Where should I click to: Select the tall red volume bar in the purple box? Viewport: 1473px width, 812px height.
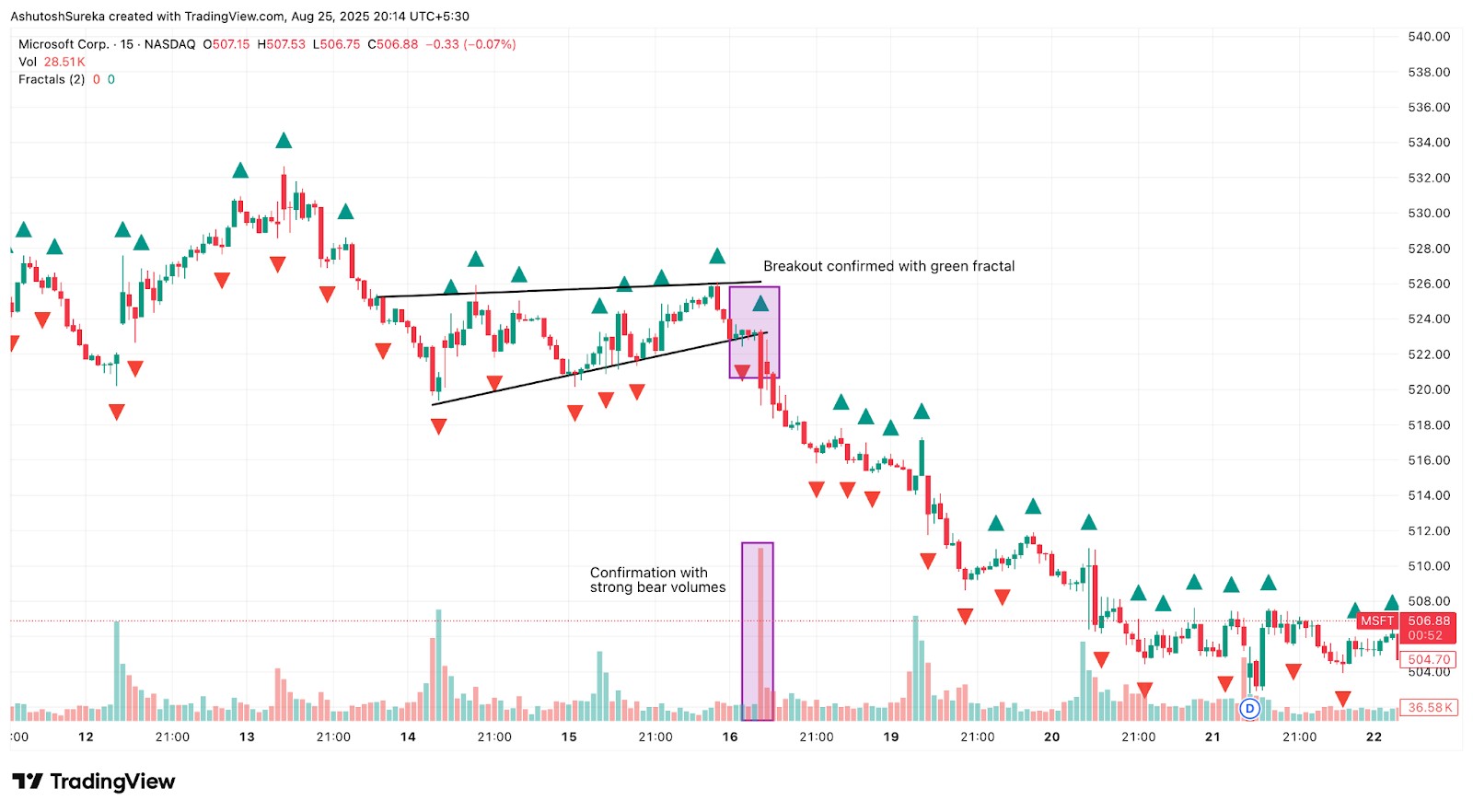tap(761, 633)
